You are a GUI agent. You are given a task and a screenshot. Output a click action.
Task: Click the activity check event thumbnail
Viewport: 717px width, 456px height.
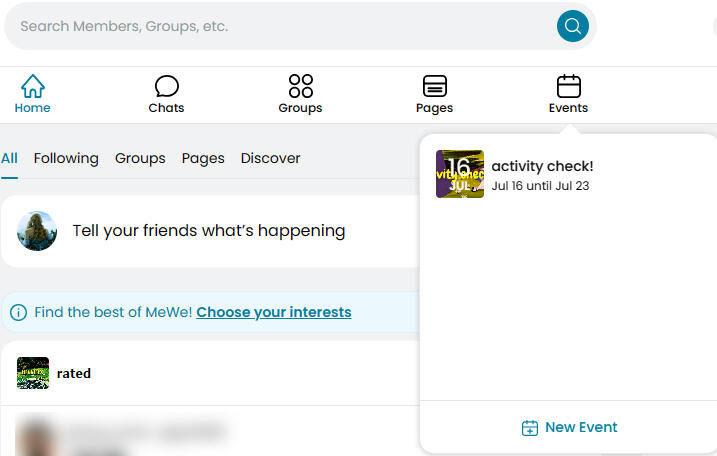[x=460, y=174]
